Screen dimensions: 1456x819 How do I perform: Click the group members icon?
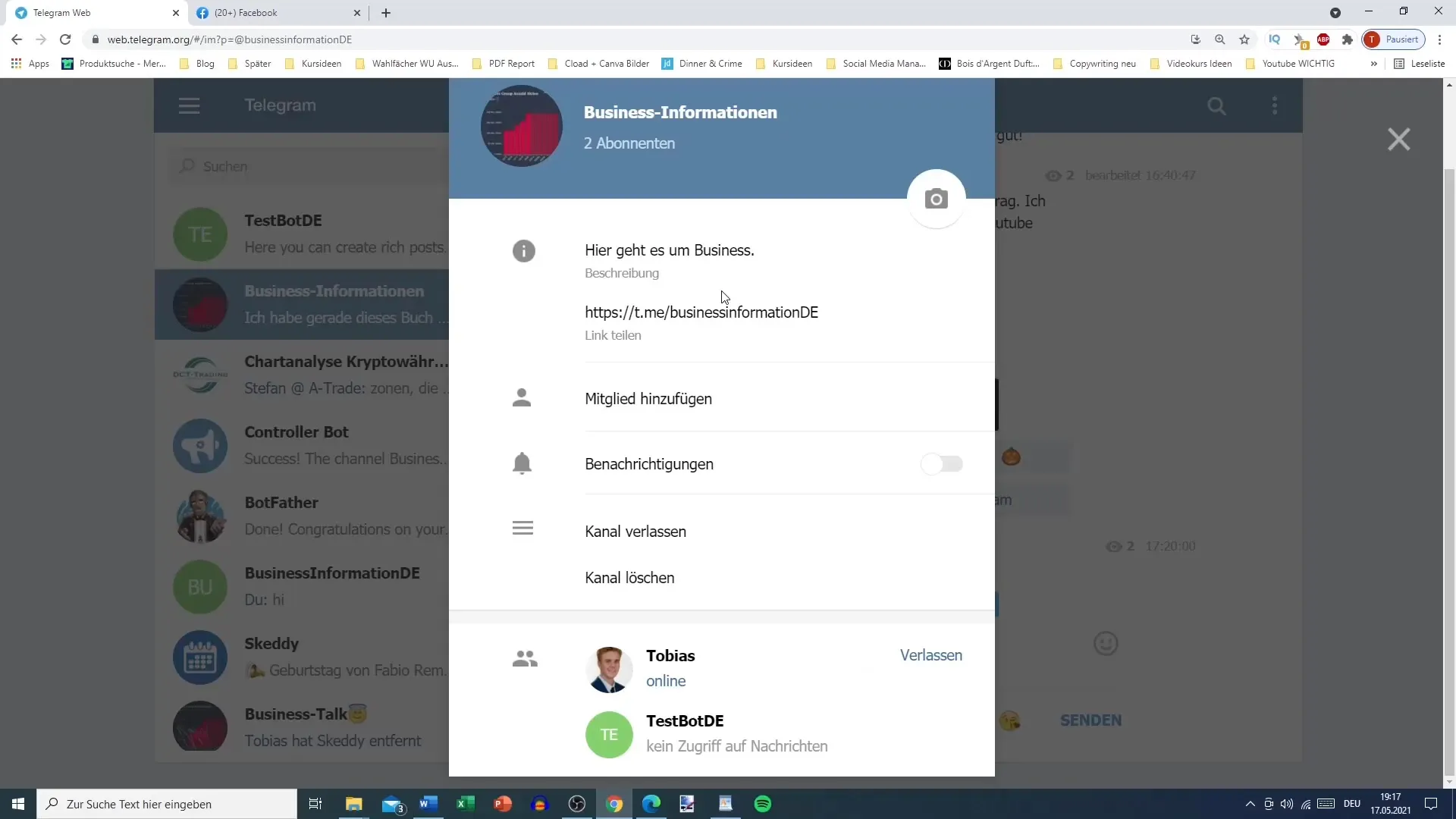tap(525, 658)
